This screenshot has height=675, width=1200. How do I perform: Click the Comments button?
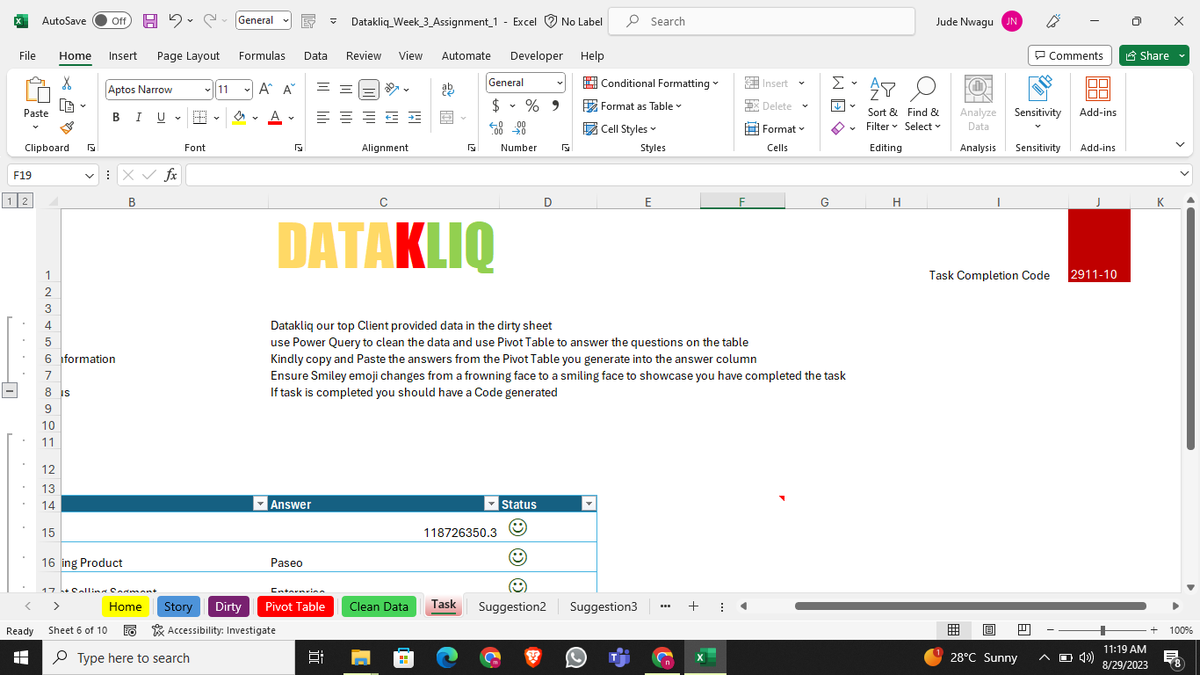(x=1070, y=56)
